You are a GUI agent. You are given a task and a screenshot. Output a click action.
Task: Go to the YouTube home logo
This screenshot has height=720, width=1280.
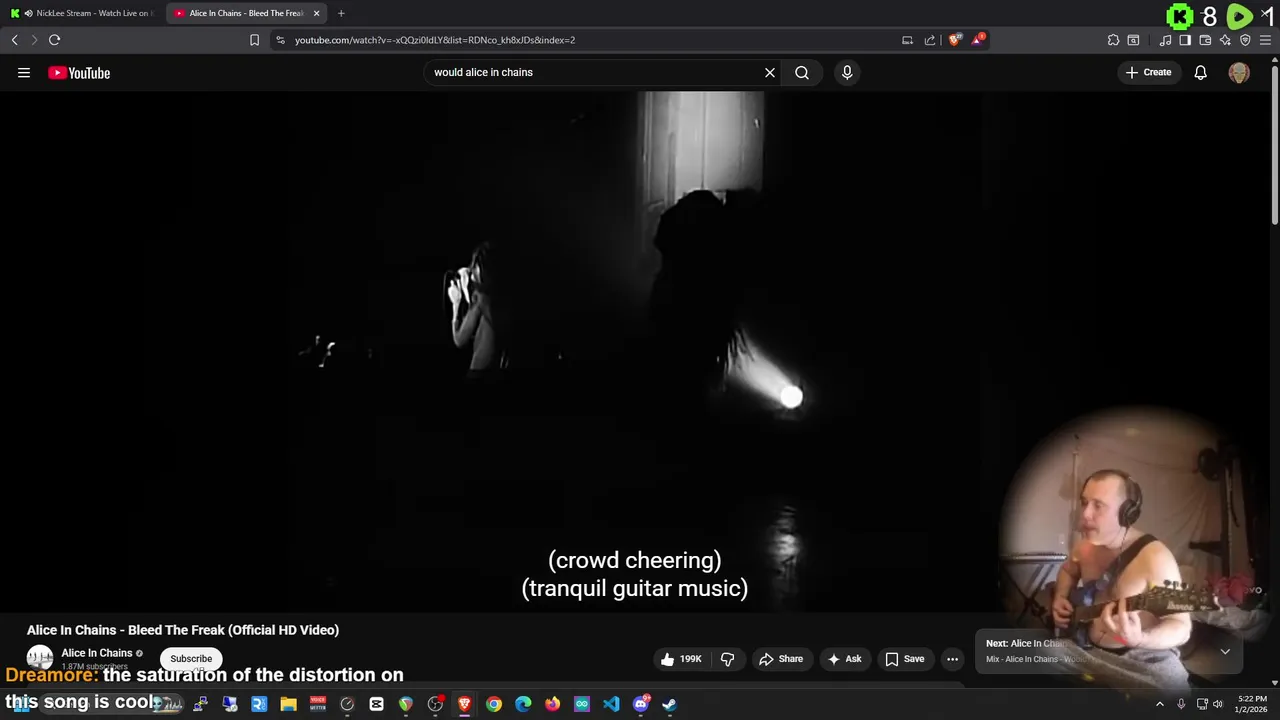point(79,72)
